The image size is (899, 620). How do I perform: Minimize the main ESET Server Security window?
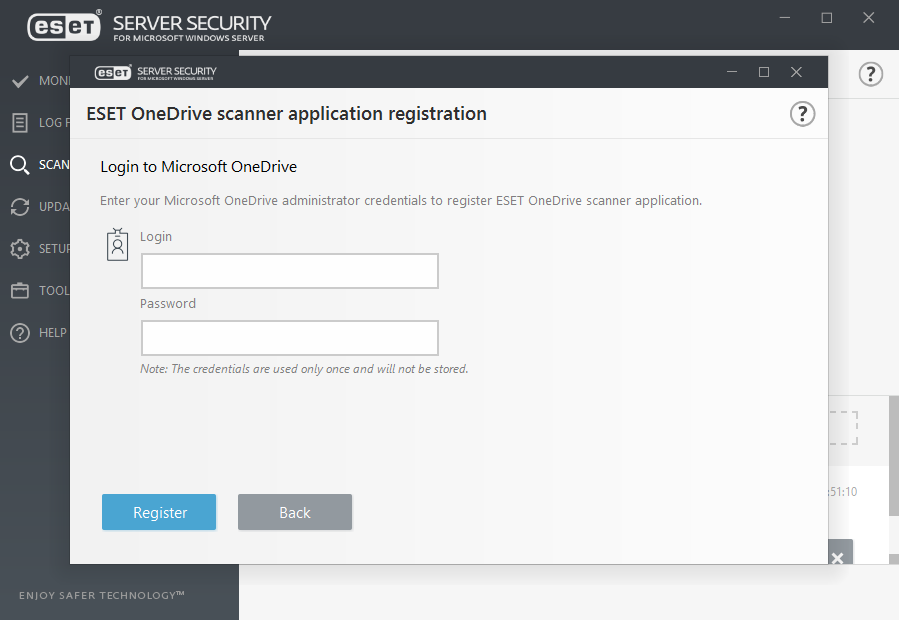tap(785, 18)
